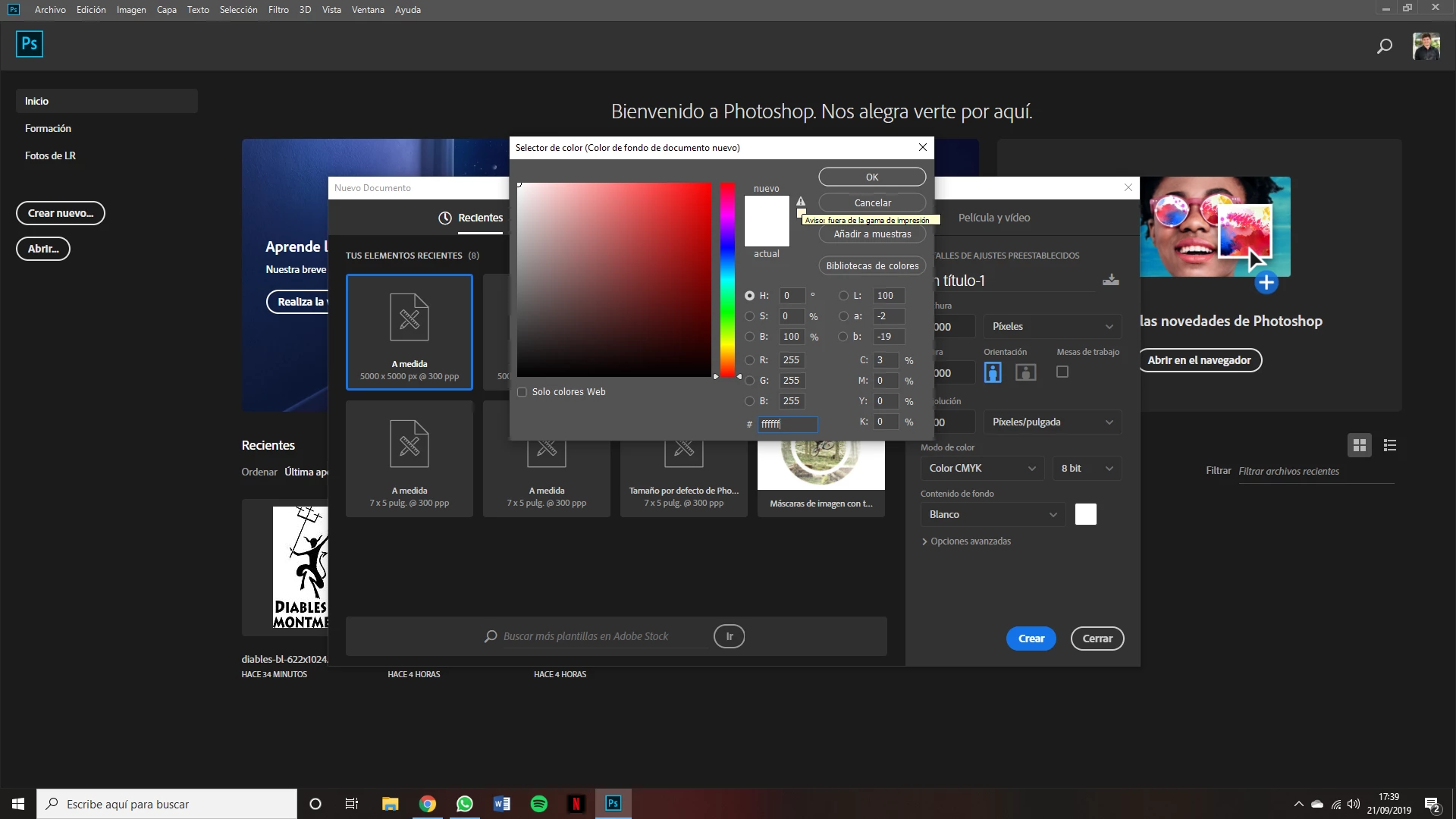Toggle Mesas de trabajo checkbox
The width and height of the screenshot is (1456, 819).
click(x=1062, y=372)
